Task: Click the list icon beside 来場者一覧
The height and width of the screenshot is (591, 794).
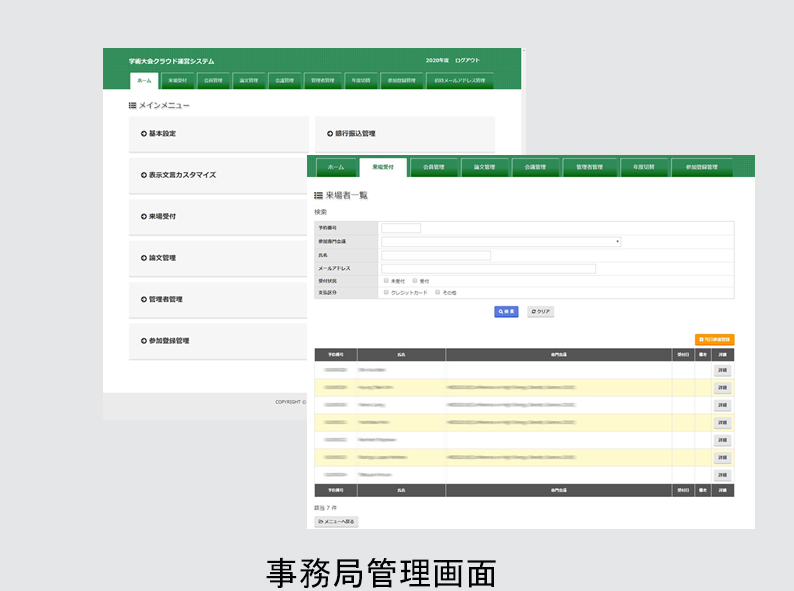Action: click(x=319, y=195)
